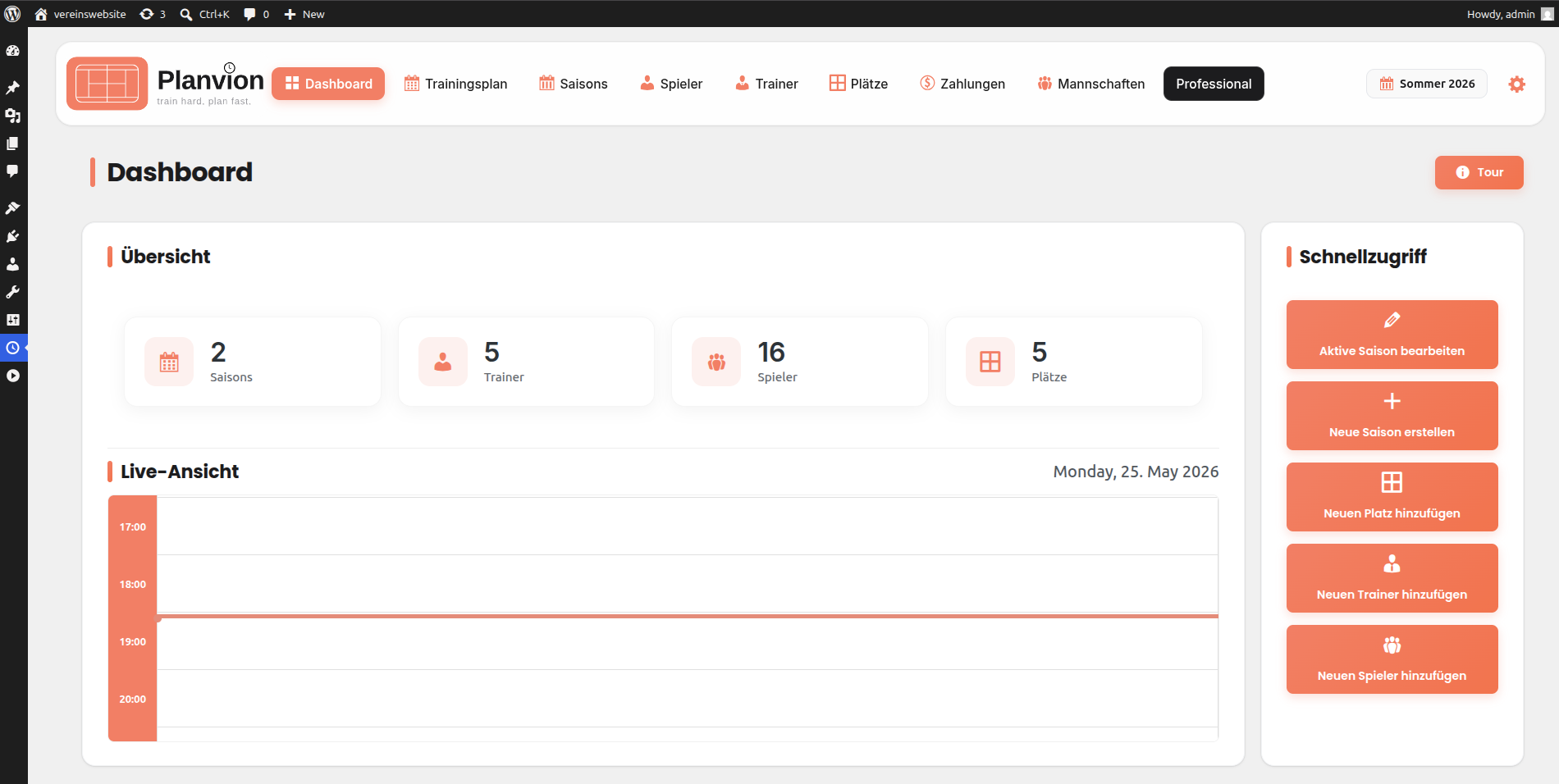Viewport: 1559px width, 784px height.
Task: Click Neuen Spieler hinzufügen button
Action: pyautogui.click(x=1392, y=659)
